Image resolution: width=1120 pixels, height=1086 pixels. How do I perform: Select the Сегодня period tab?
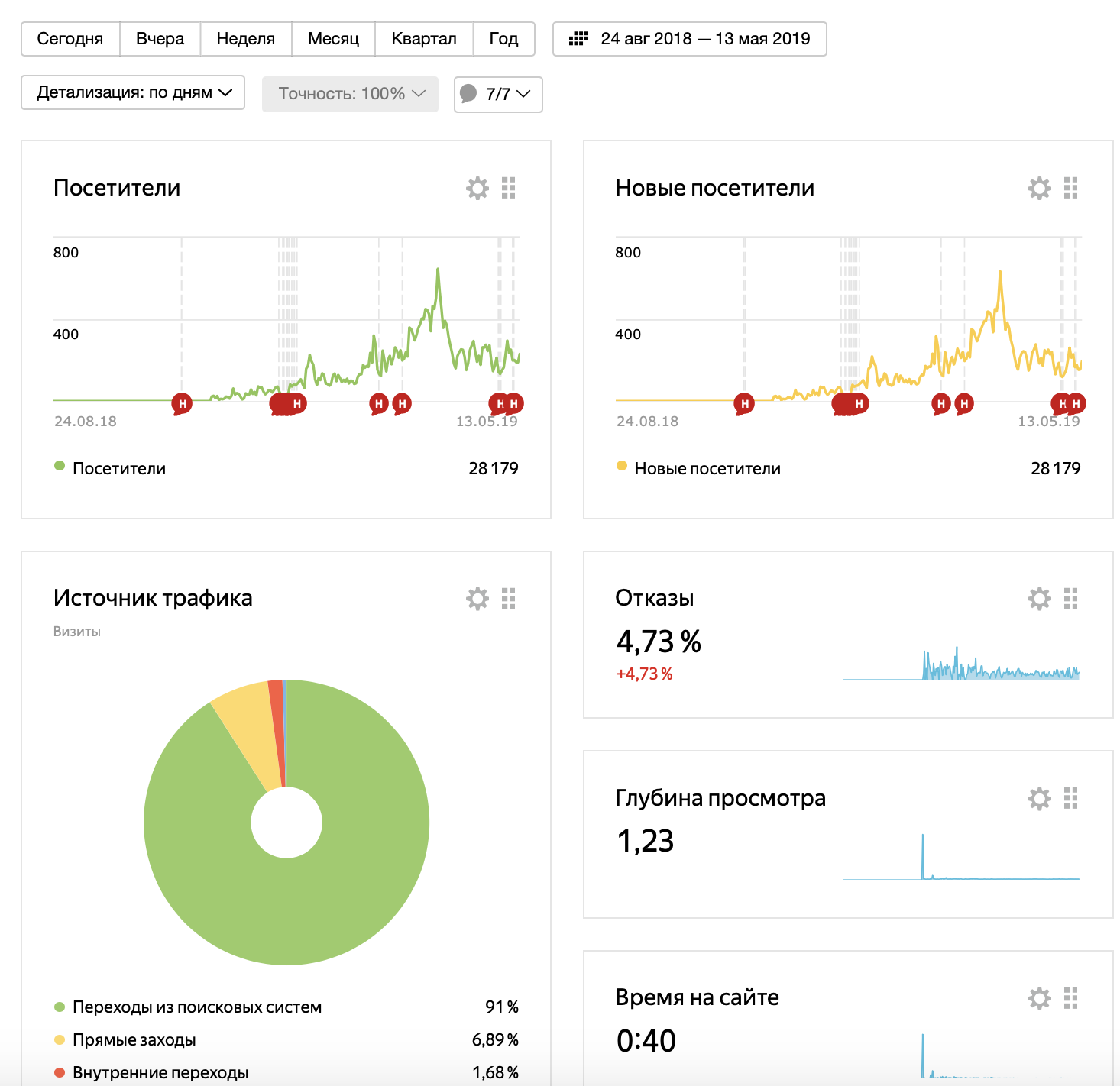(70, 39)
